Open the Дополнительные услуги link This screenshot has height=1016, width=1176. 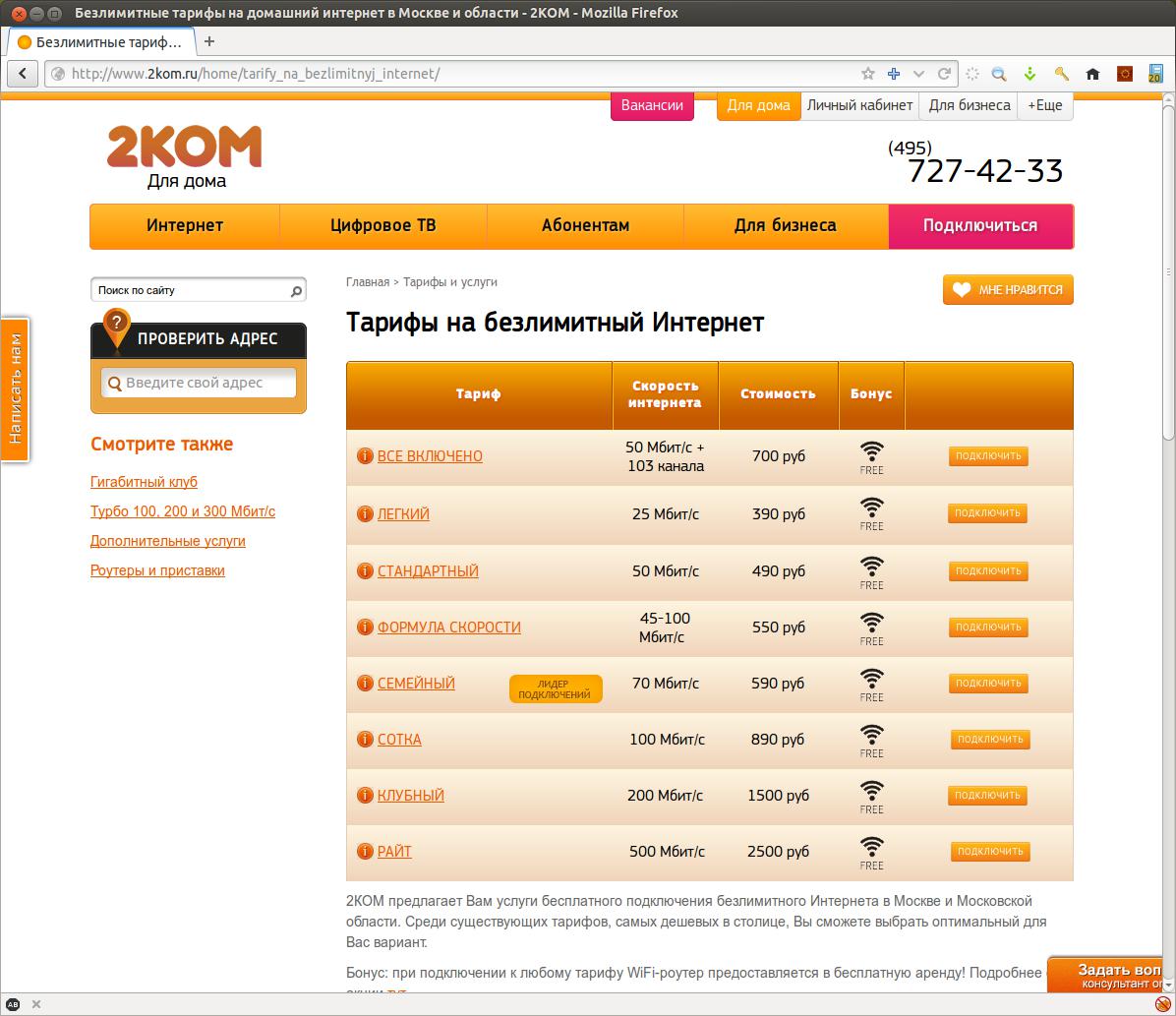[167, 541]
